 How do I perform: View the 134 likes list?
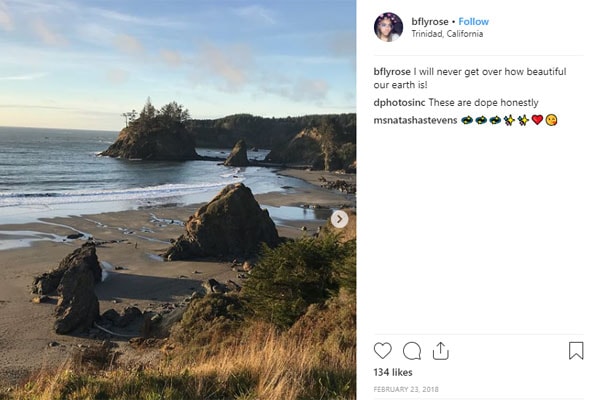click(x=391, y=372)
